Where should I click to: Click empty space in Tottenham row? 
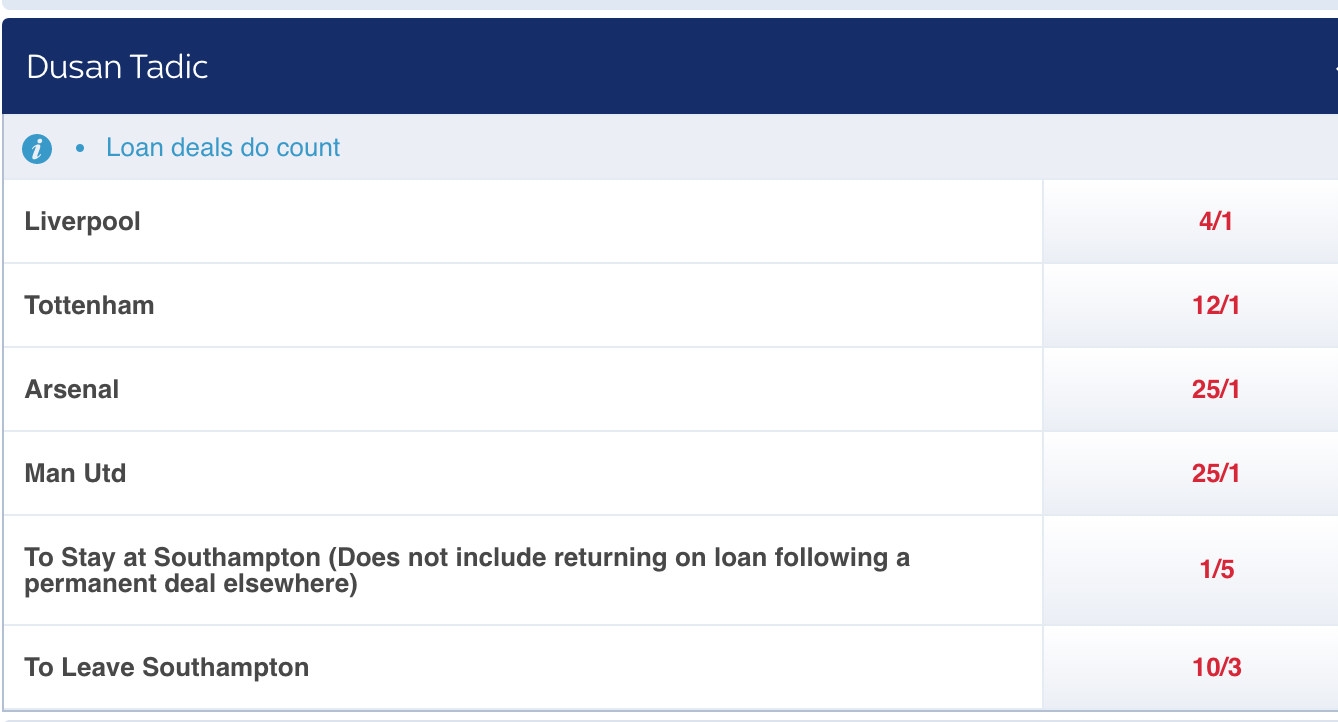coord(600,305)
